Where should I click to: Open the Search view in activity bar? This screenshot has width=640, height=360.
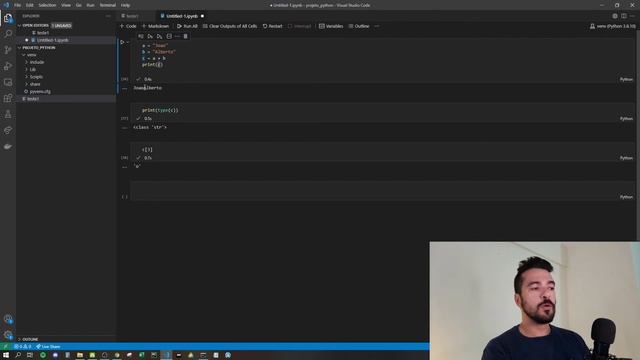(8, 34)
